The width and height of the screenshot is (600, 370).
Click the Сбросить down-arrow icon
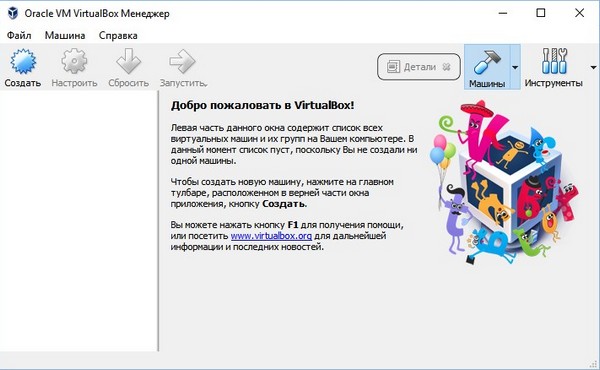(x=129, y=61)
